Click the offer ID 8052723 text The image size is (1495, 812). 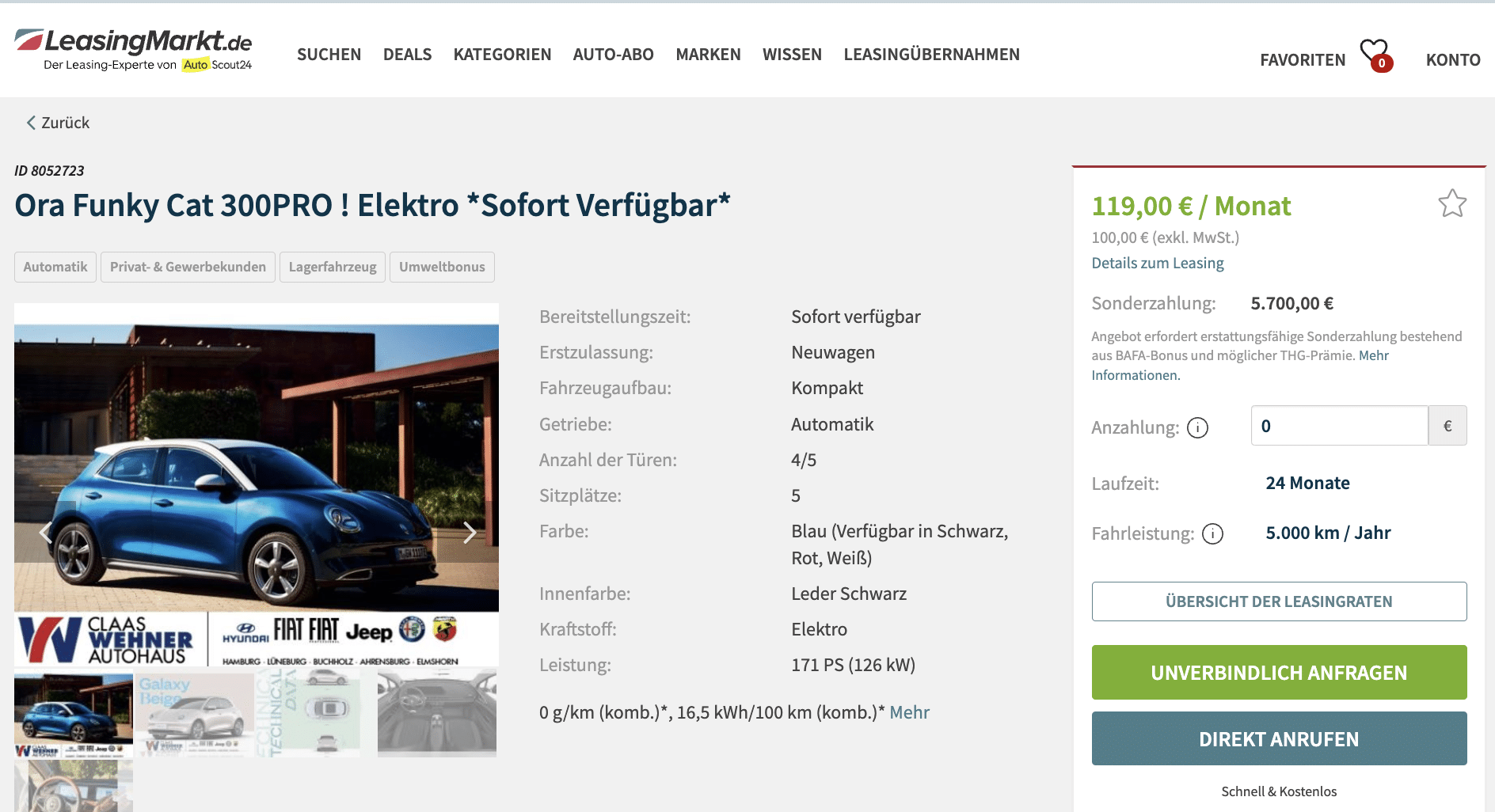tap(49, 171)
